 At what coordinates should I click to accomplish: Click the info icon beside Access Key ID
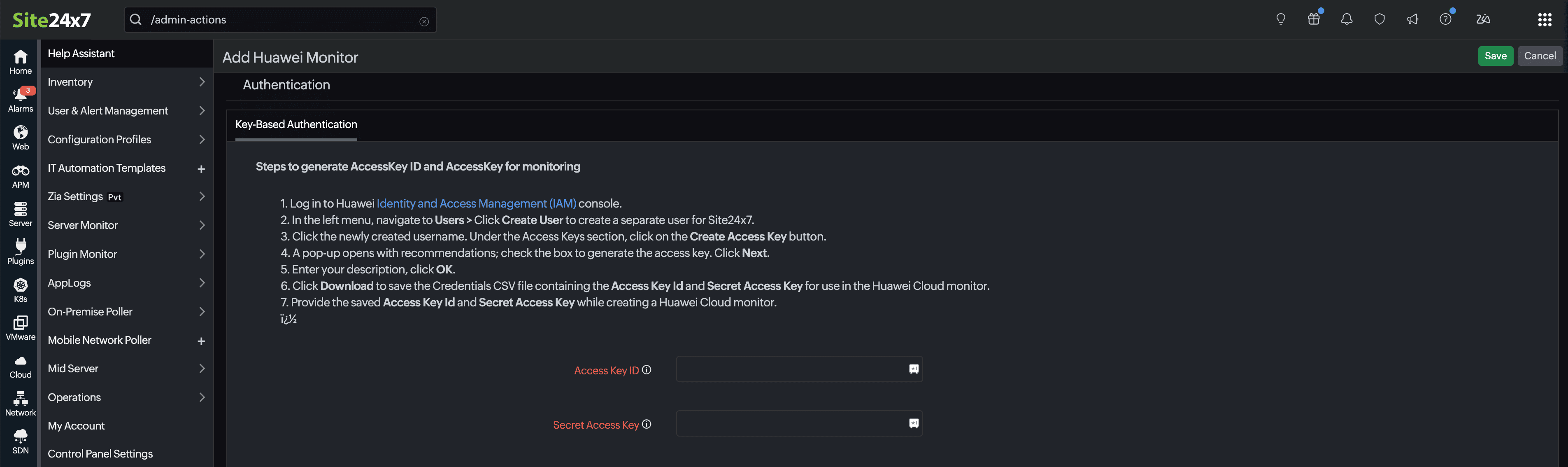click(x=647, y=369)
